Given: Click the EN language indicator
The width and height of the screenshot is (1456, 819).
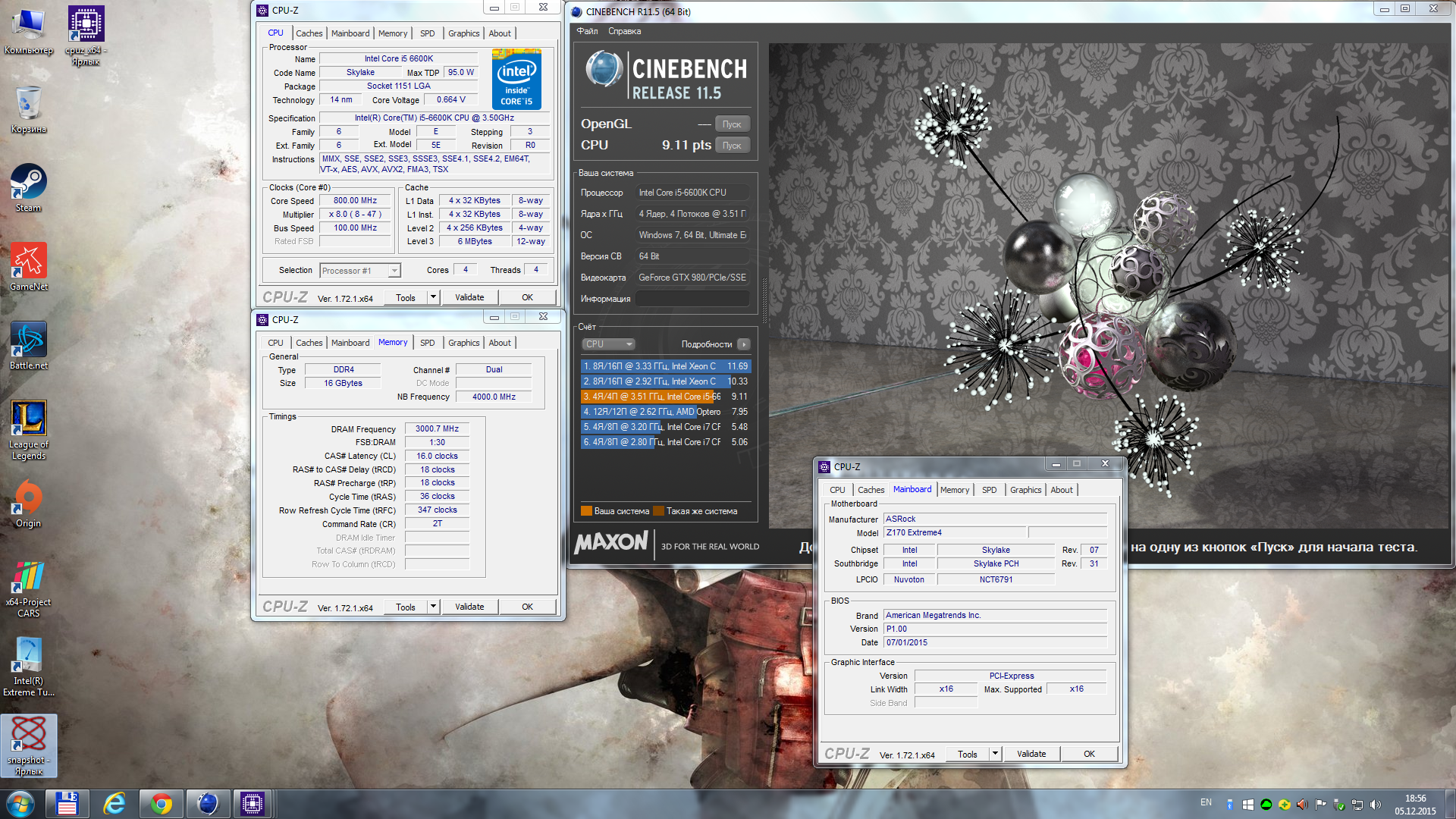Looking at the screenshot, I should (x=1206, y=802).
